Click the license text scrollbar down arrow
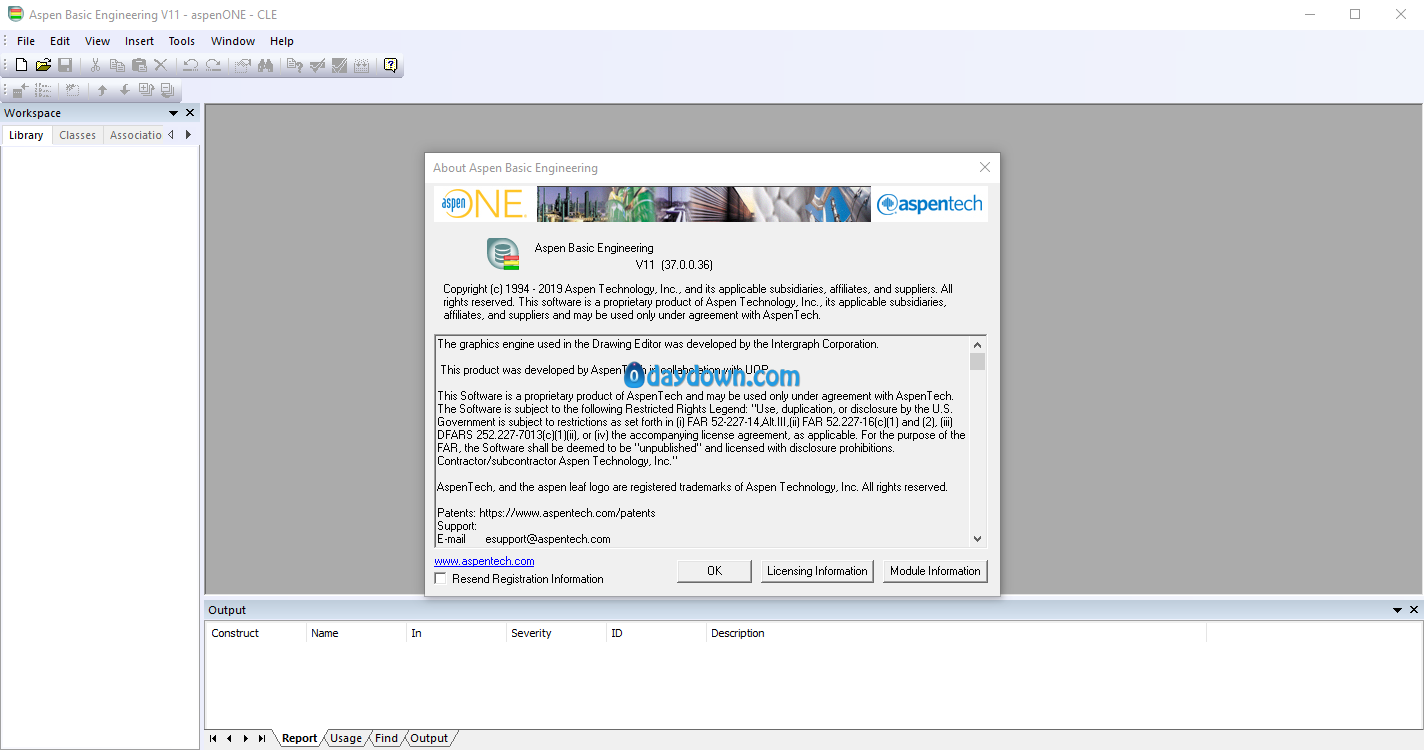This screenshot has width=1424, height=750. point(977,538)
